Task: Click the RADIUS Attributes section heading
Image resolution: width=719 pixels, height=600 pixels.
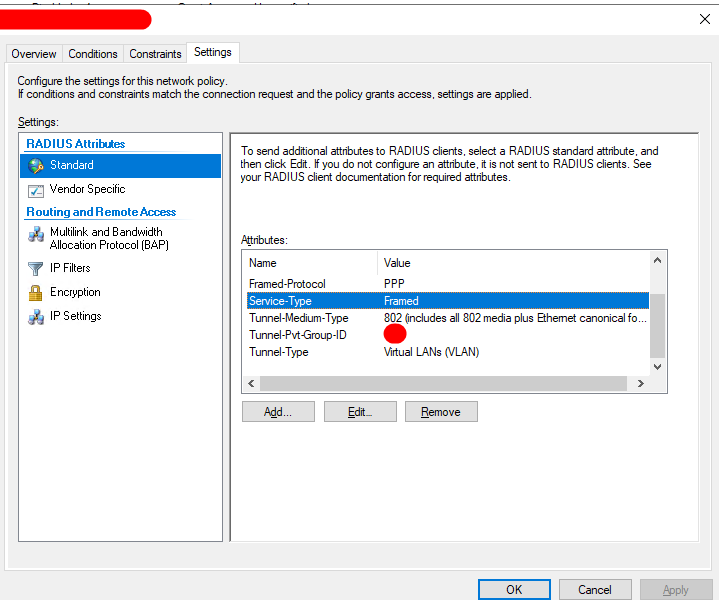Action: coord(76,144)
